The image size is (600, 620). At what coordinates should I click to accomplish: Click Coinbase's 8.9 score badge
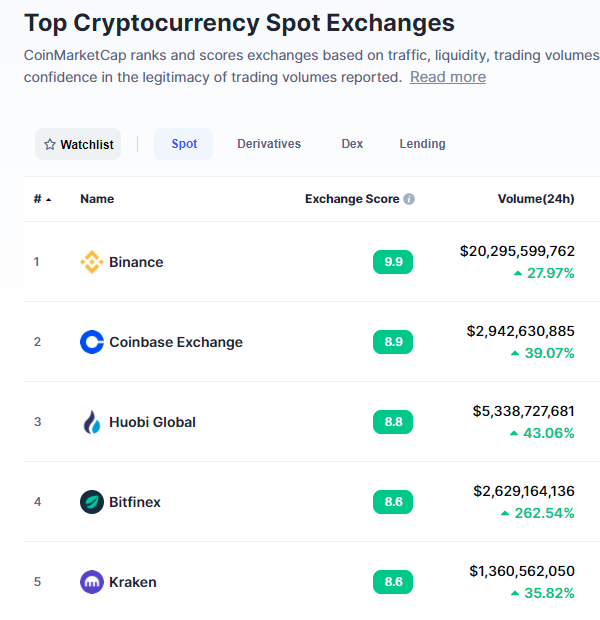[x=393, y=342]
